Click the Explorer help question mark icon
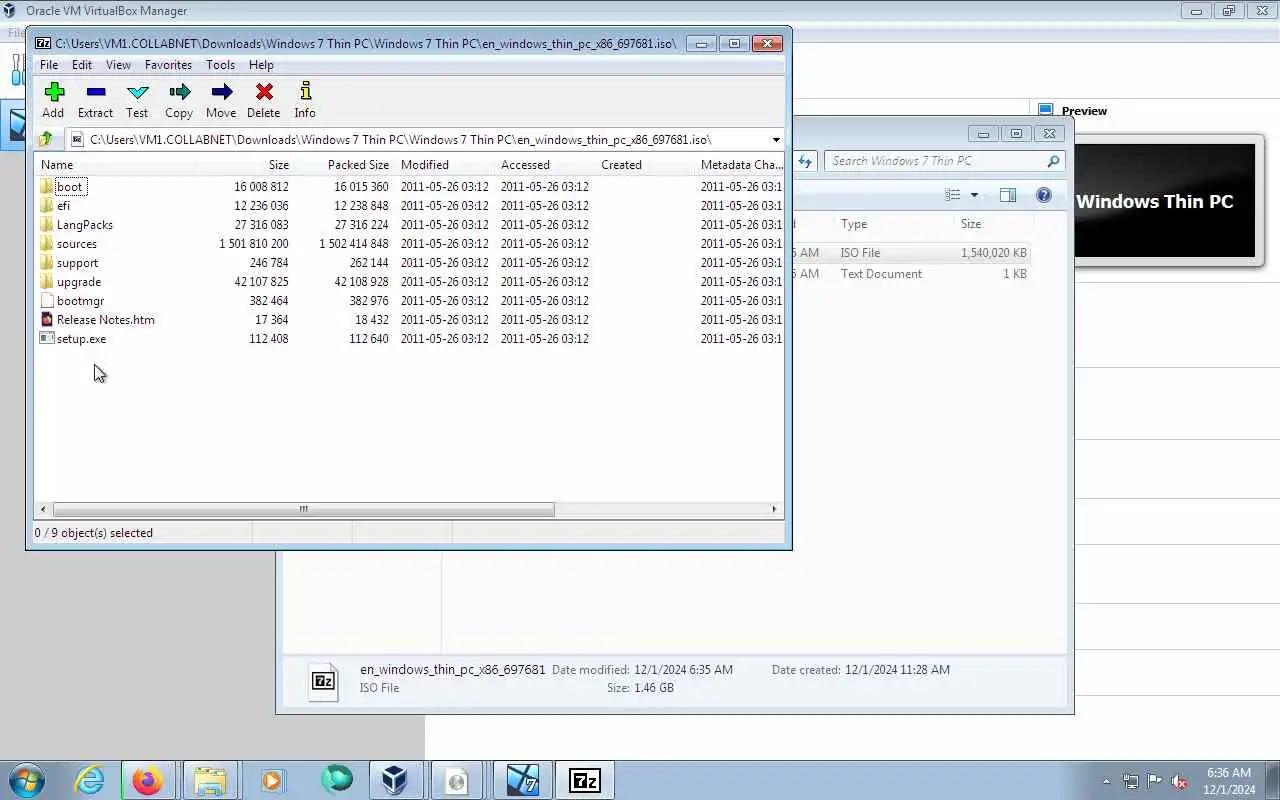The width and height of the screenshot is (1280, 800). tap(1044, 195)
